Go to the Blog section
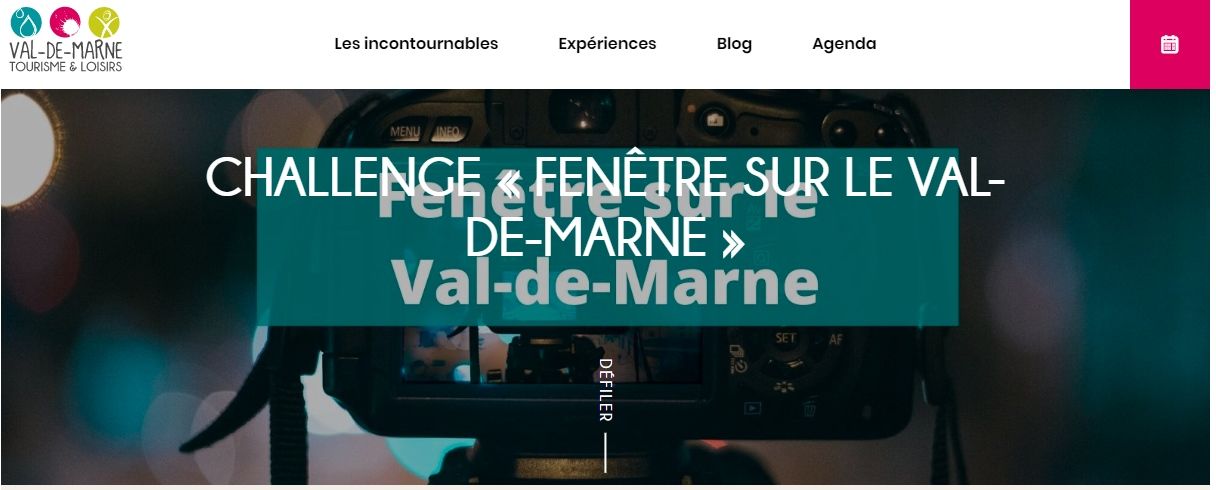The image size is (1216, 490). click(734, 44)
